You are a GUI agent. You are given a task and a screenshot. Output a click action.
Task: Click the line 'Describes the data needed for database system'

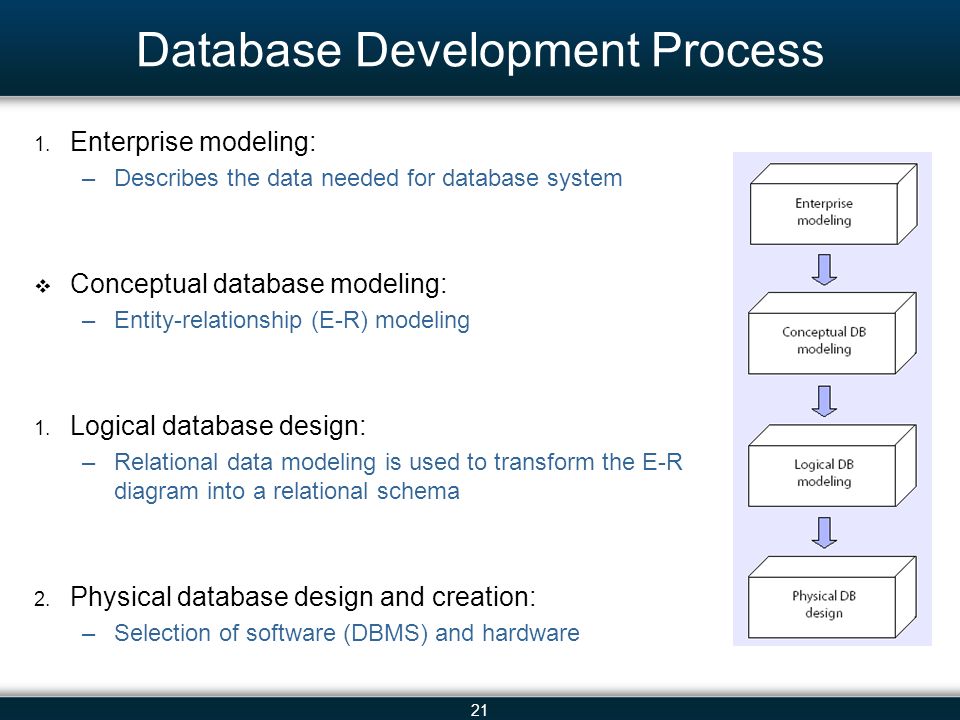(368, 178)
